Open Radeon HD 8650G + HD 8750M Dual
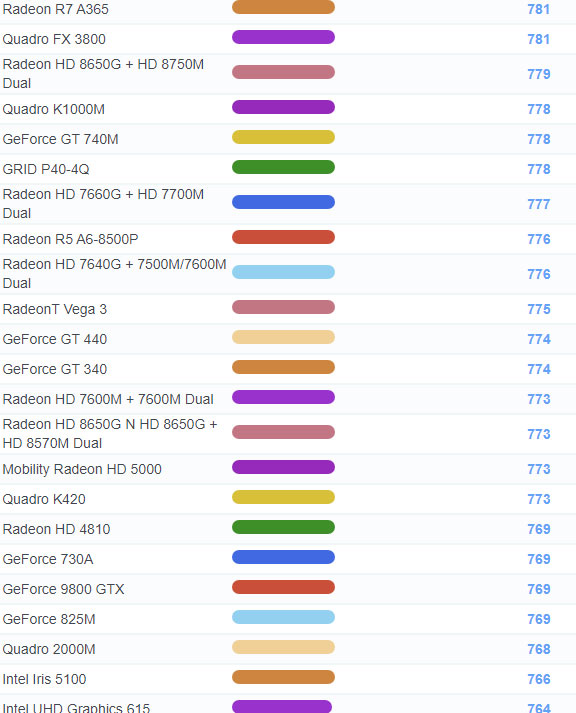 103,74
